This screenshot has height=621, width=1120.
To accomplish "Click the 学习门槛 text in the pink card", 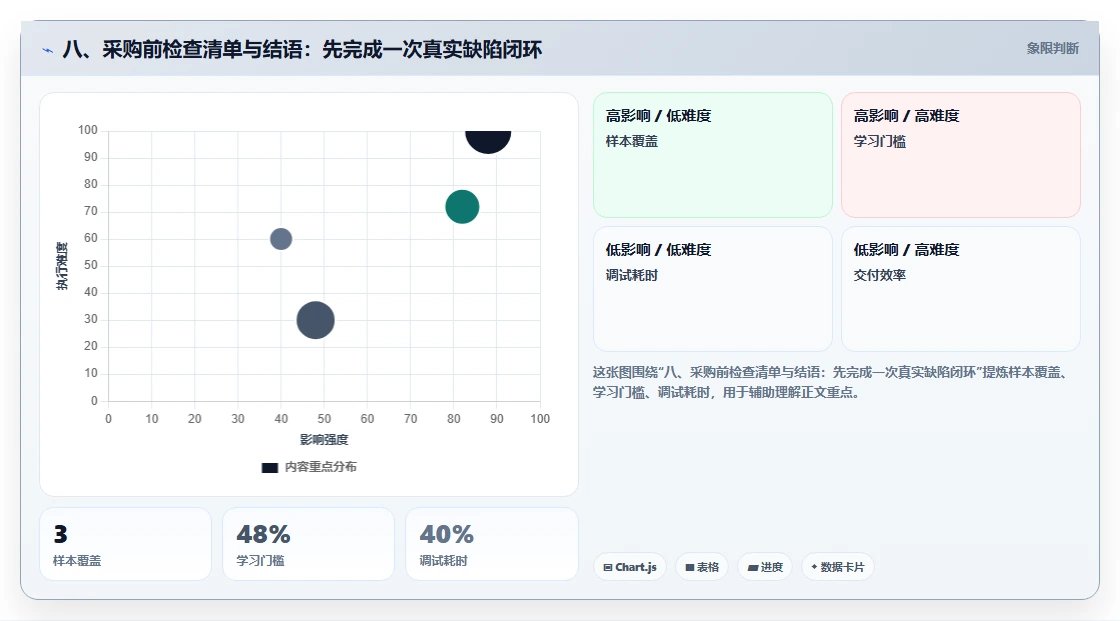I will click(879, 141).
